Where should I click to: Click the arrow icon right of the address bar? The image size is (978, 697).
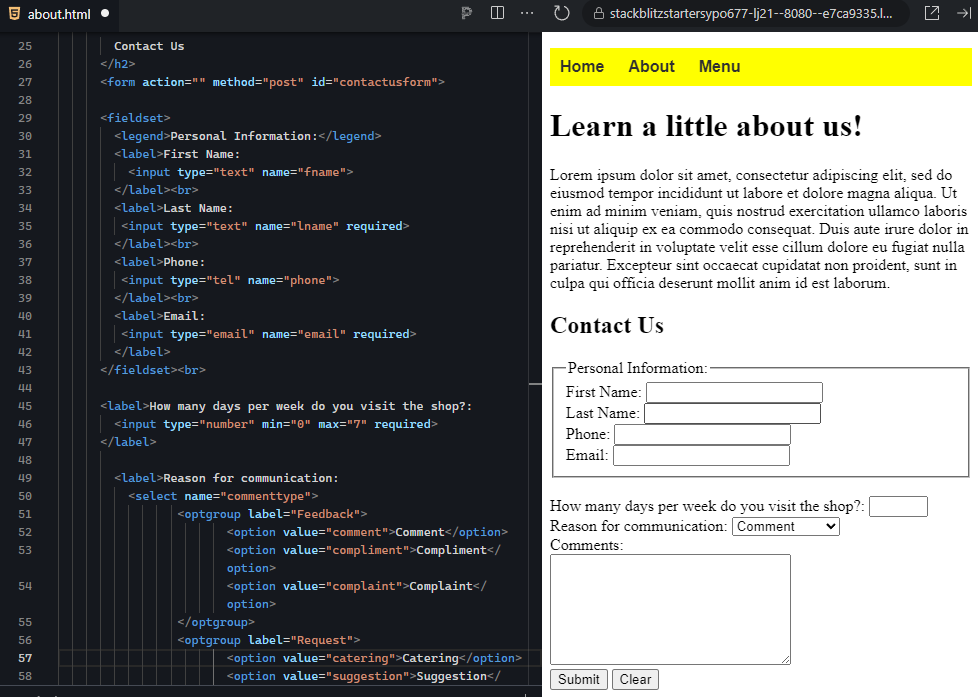click(x=963, y=13)
